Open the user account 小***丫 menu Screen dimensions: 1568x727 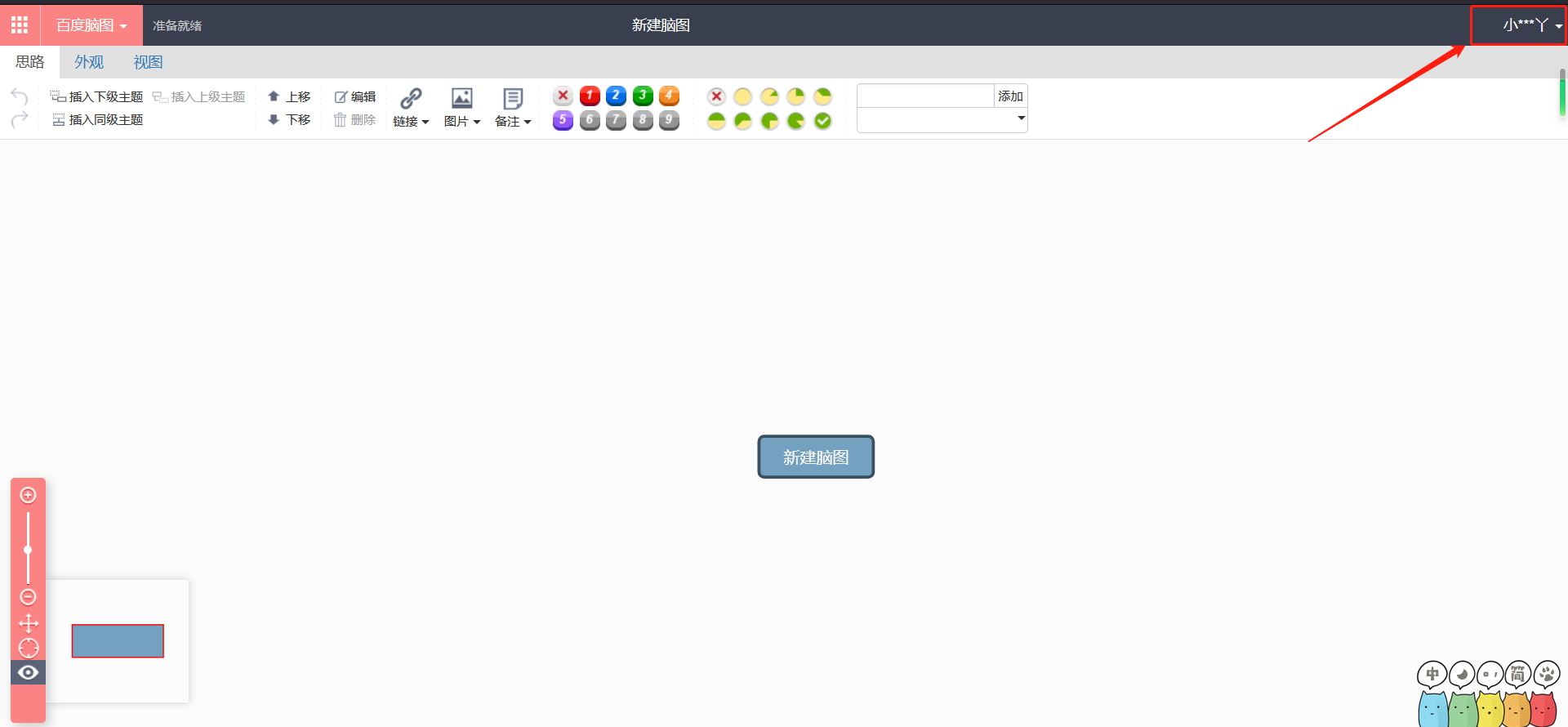coord(1526,25)
